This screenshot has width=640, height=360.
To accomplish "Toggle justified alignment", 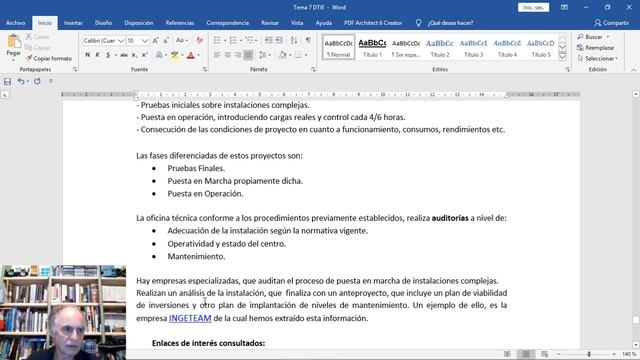I will (x=248, y=55).
